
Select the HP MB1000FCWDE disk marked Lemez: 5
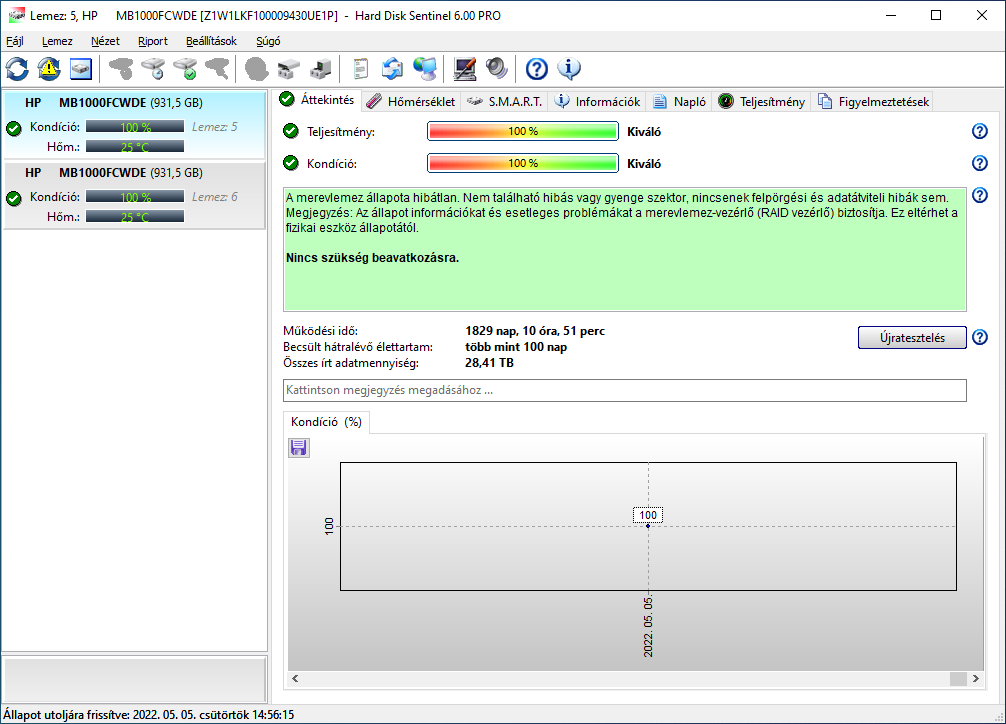tap(134, 125)
